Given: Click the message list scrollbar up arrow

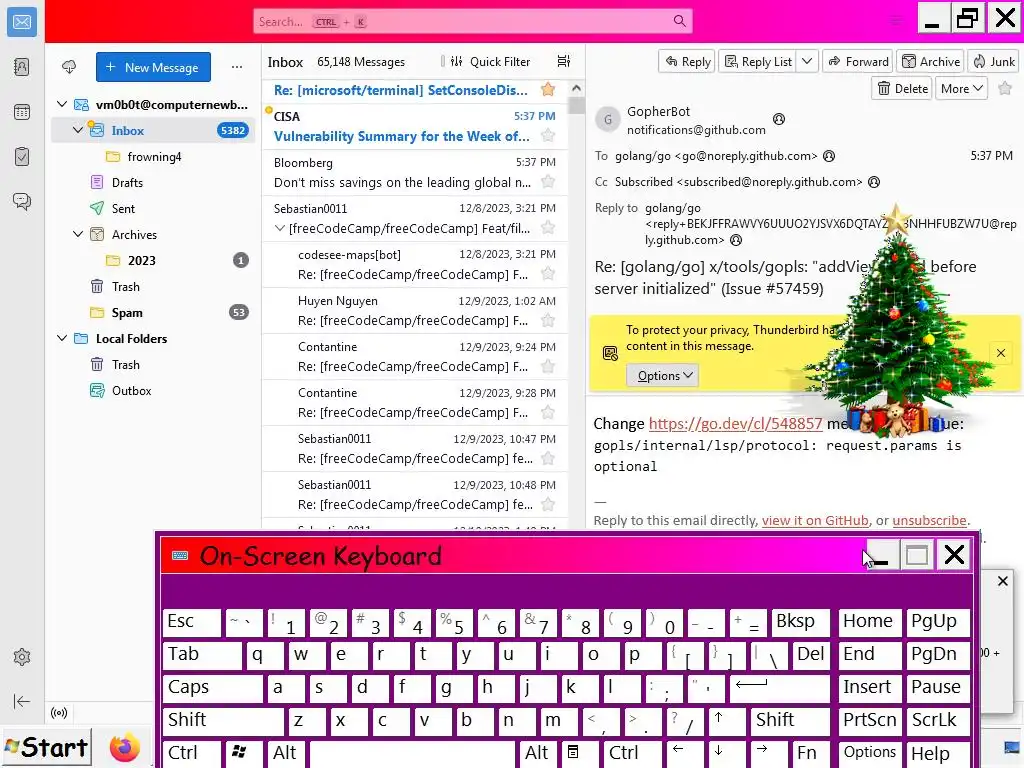Looking at the screenshot, I should coord(575,88).
